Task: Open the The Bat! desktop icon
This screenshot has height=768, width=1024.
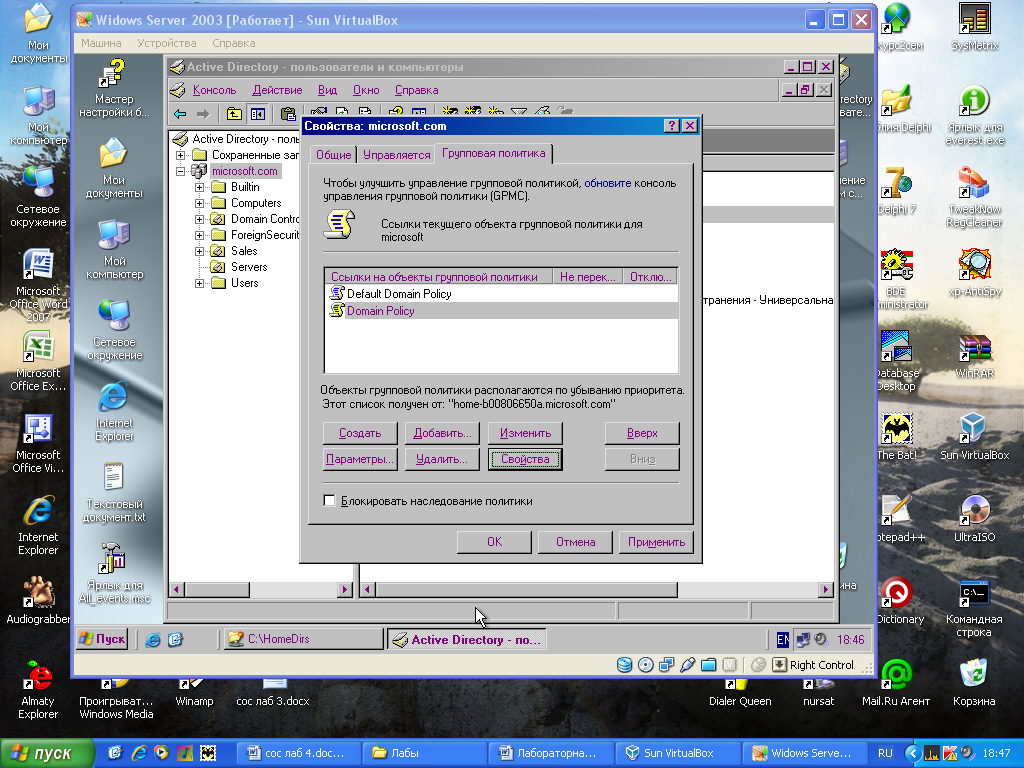Action: point(897,436)
